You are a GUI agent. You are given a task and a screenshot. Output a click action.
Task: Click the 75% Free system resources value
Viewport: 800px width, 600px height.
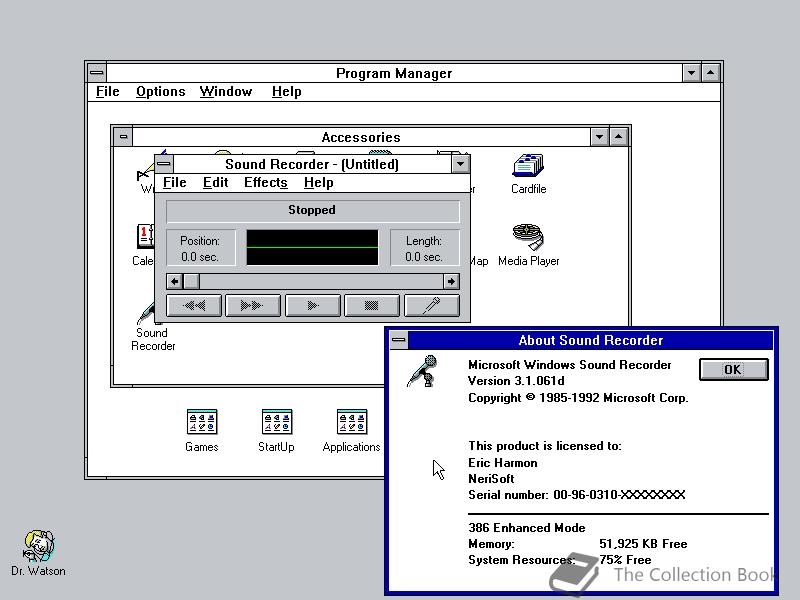click(626, 560)
